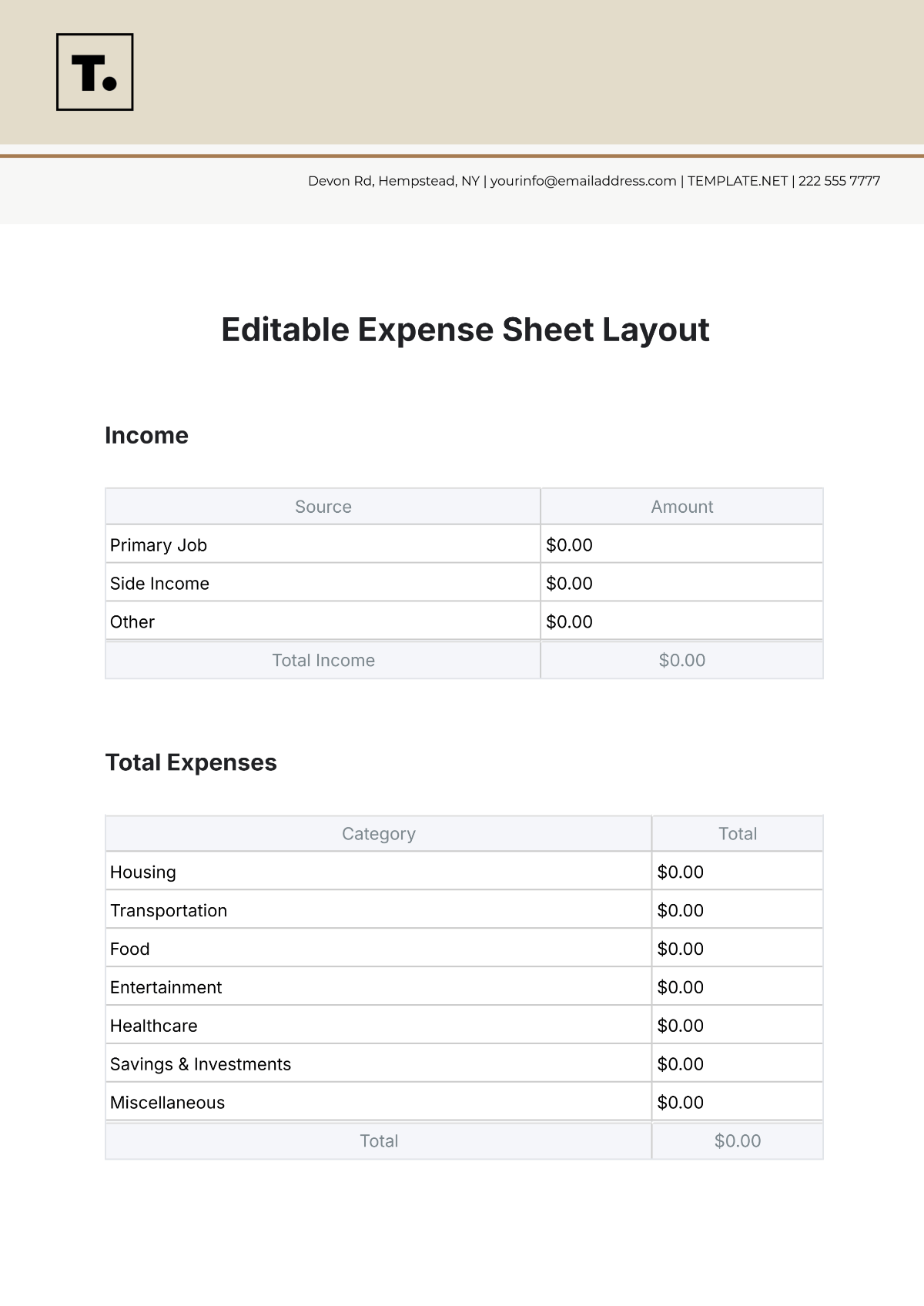This screenshot has height=1306, width=924.
Task: Edit the Primary Job amount cell
Action: click(681, 545)
